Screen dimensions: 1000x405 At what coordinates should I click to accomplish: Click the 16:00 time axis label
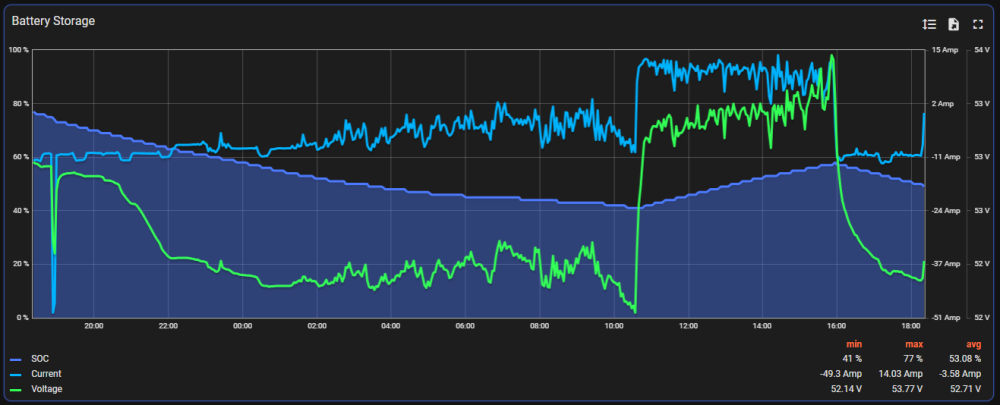tap(837, 325)
